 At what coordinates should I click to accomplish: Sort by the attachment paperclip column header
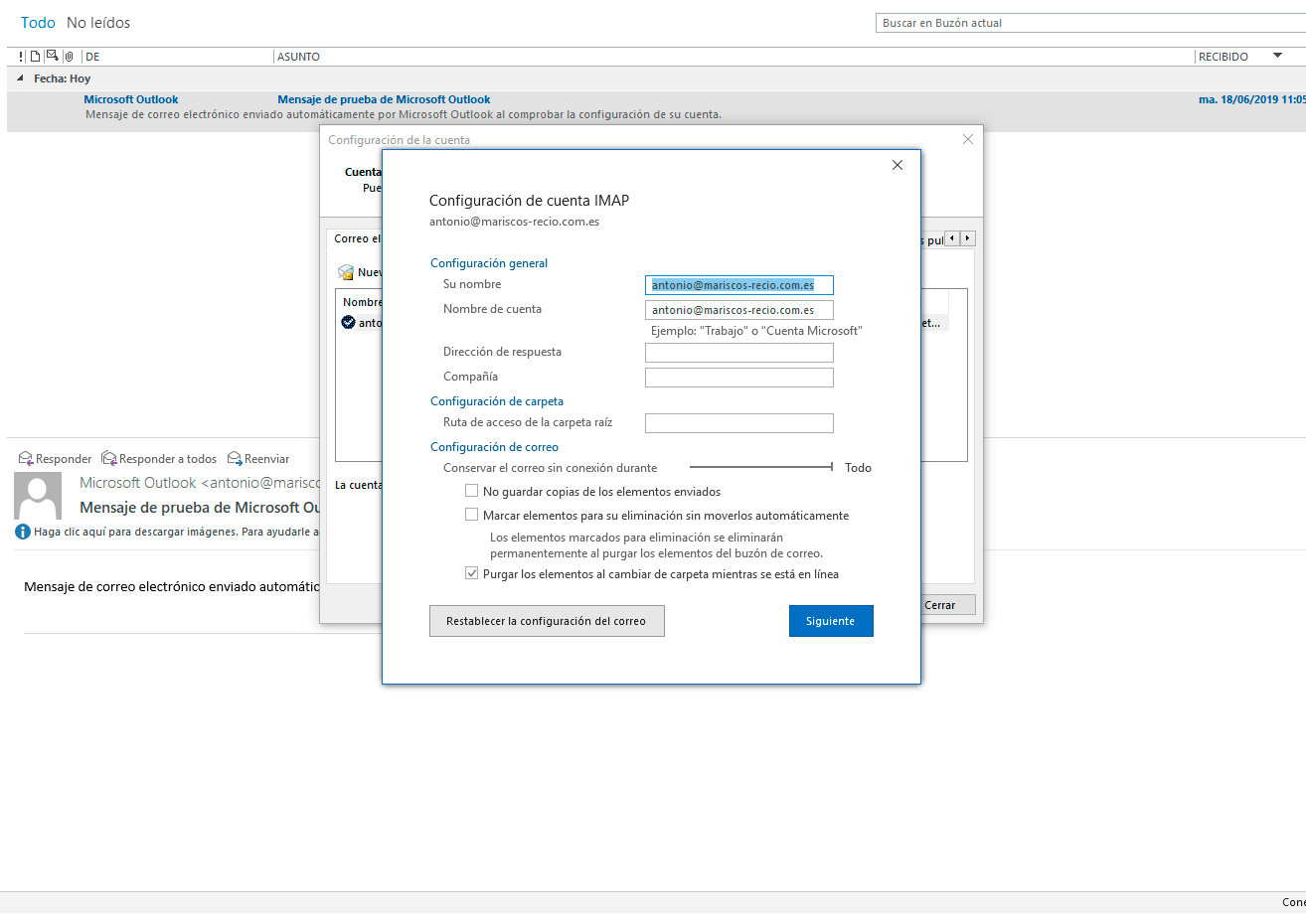[69, 57]
